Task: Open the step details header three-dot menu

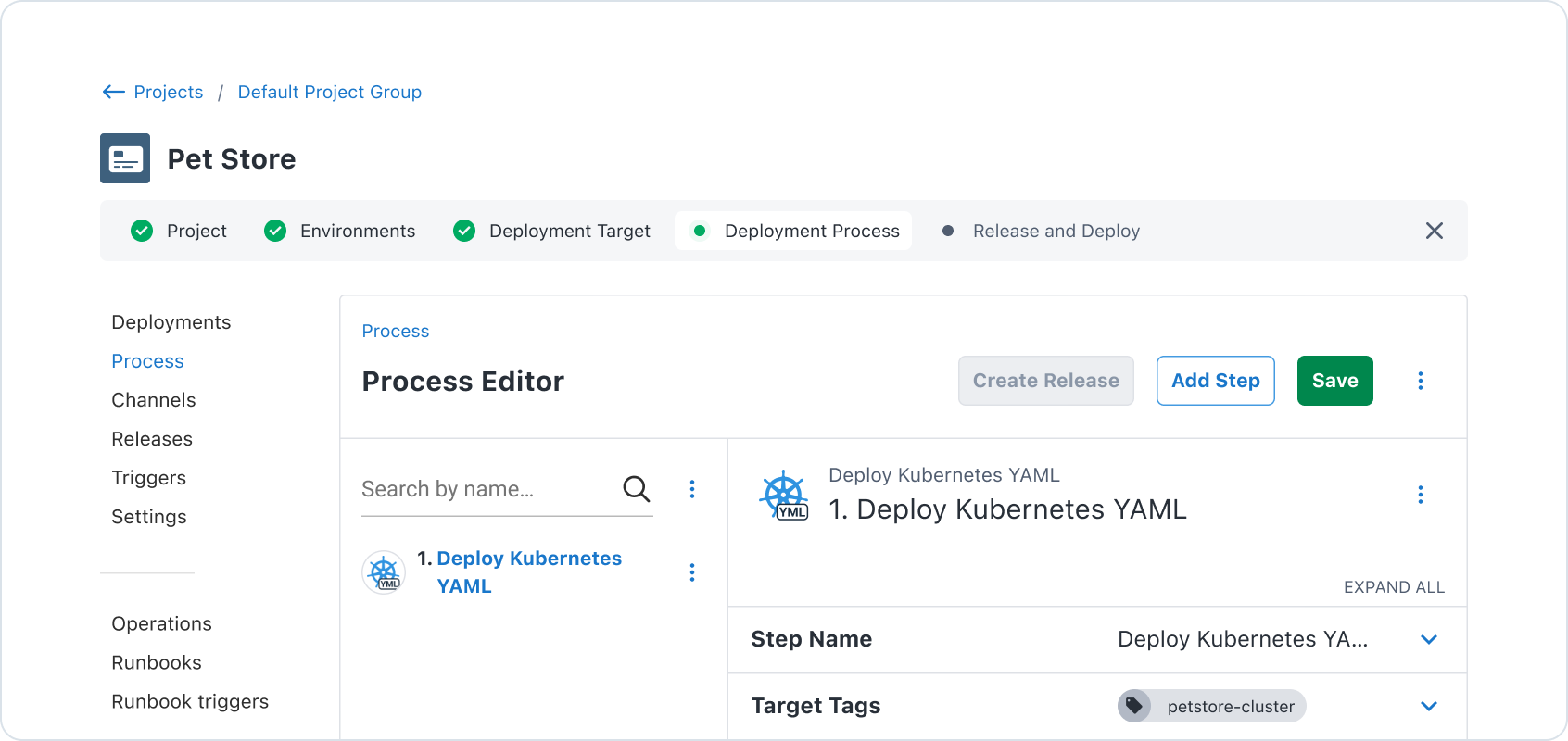Action: (x=1420, y=495)
